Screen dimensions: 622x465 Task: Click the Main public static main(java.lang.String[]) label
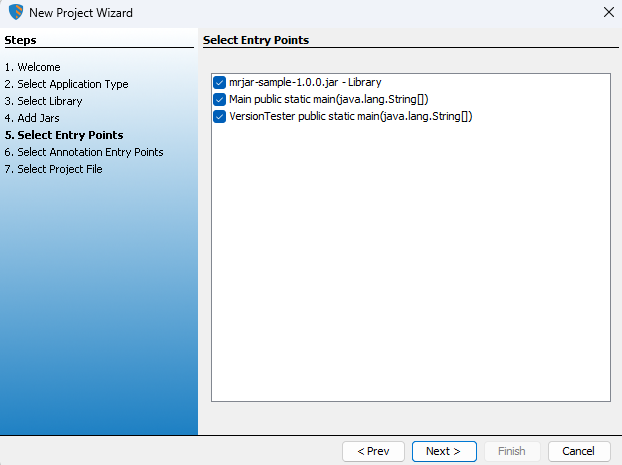point(329,99)
